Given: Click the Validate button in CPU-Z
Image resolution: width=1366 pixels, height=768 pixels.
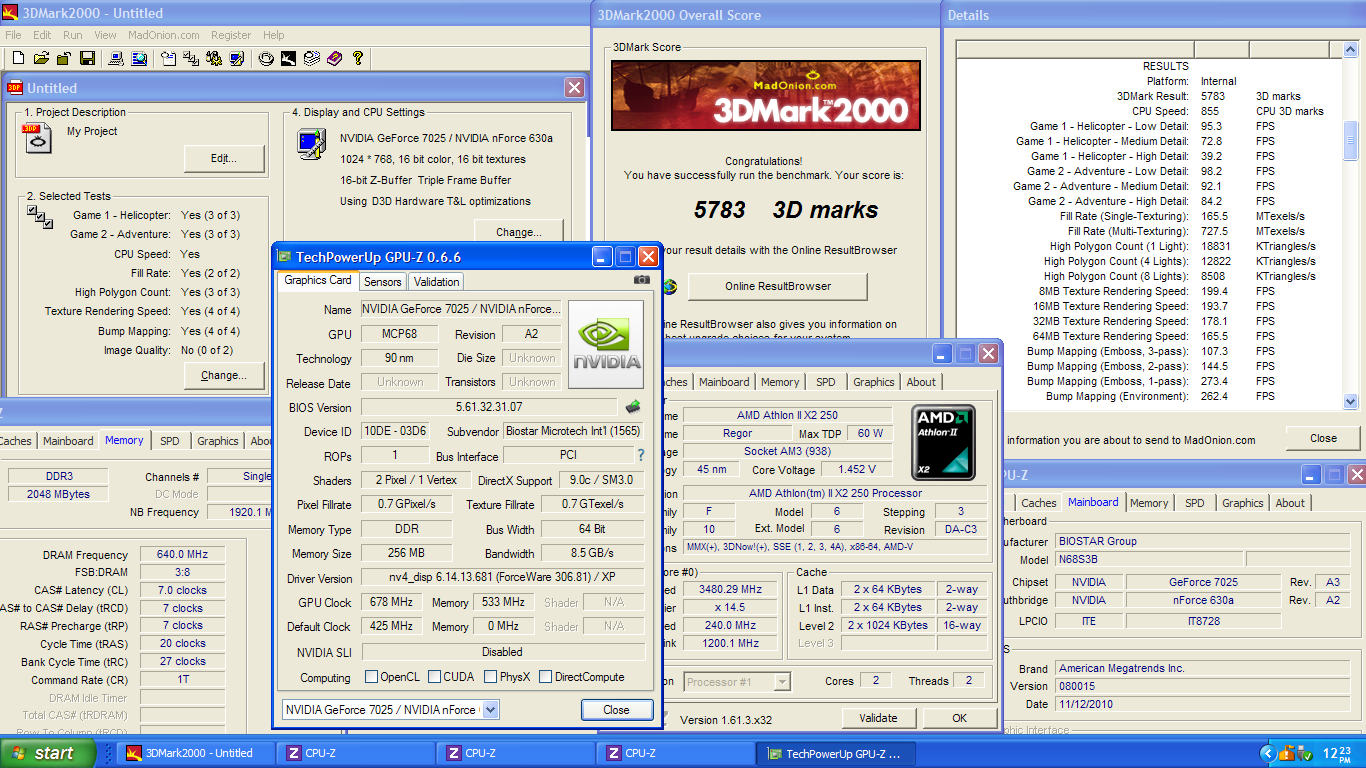Looking at the screenshot, I should click(878, 718).
